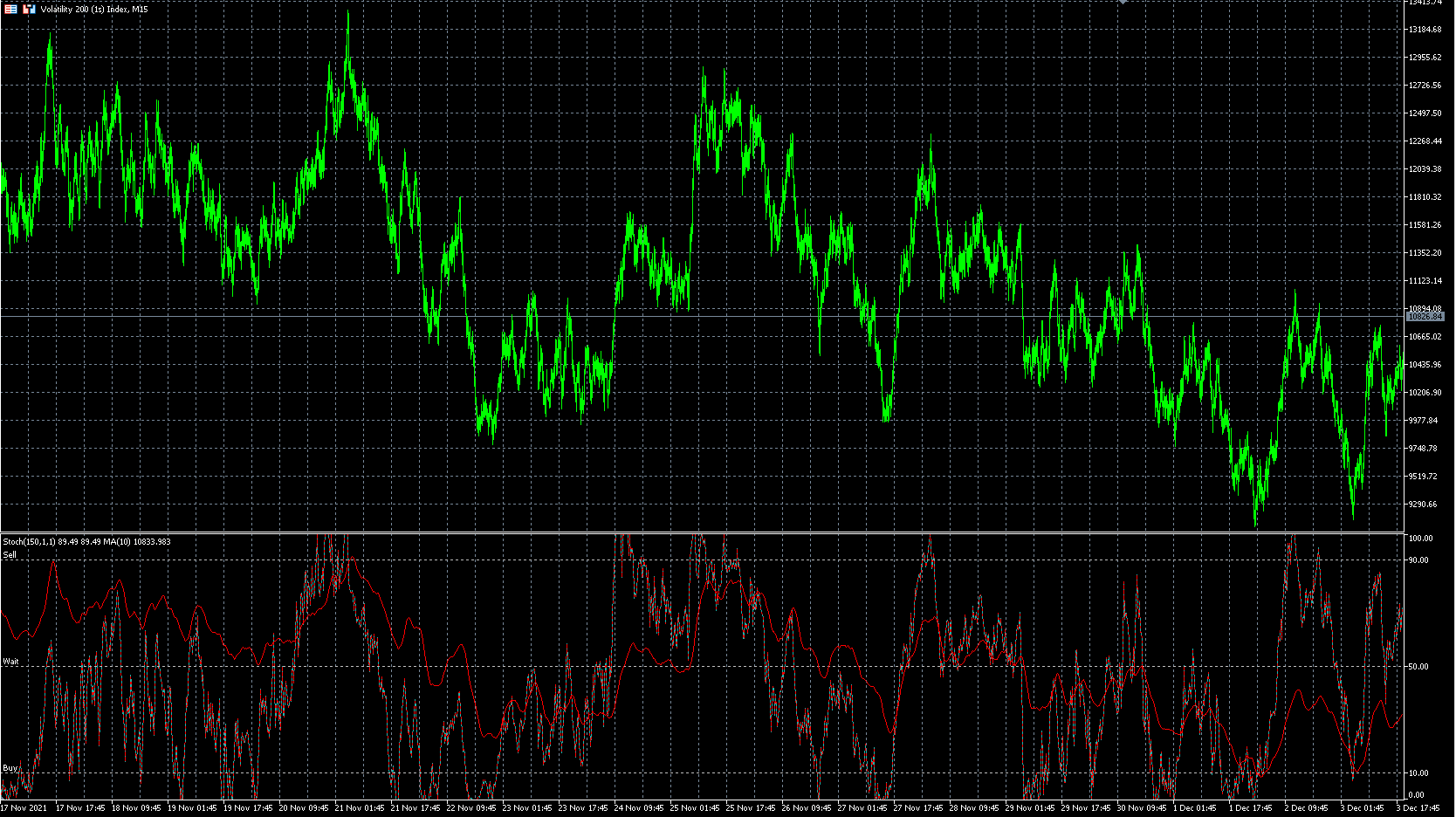Click price scale value 11581.26
Image resolution: width=1456 pixels, height=817 pixels.
[1425, 225]
